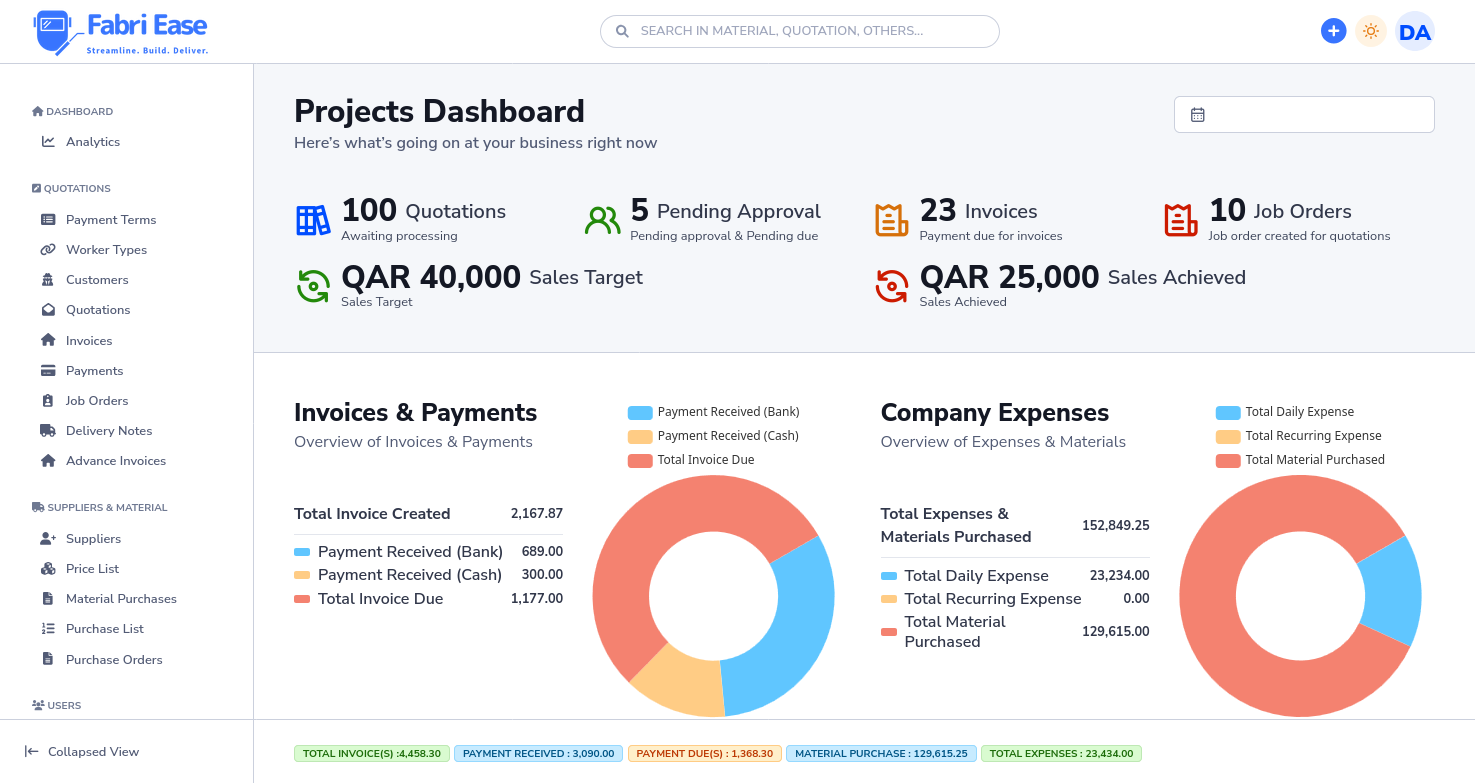Click the Total Invoice(s) status badge
Image resolution: width=1475 pixels, height=783 pixels.
pyautogui.click(x=372, y=754)
